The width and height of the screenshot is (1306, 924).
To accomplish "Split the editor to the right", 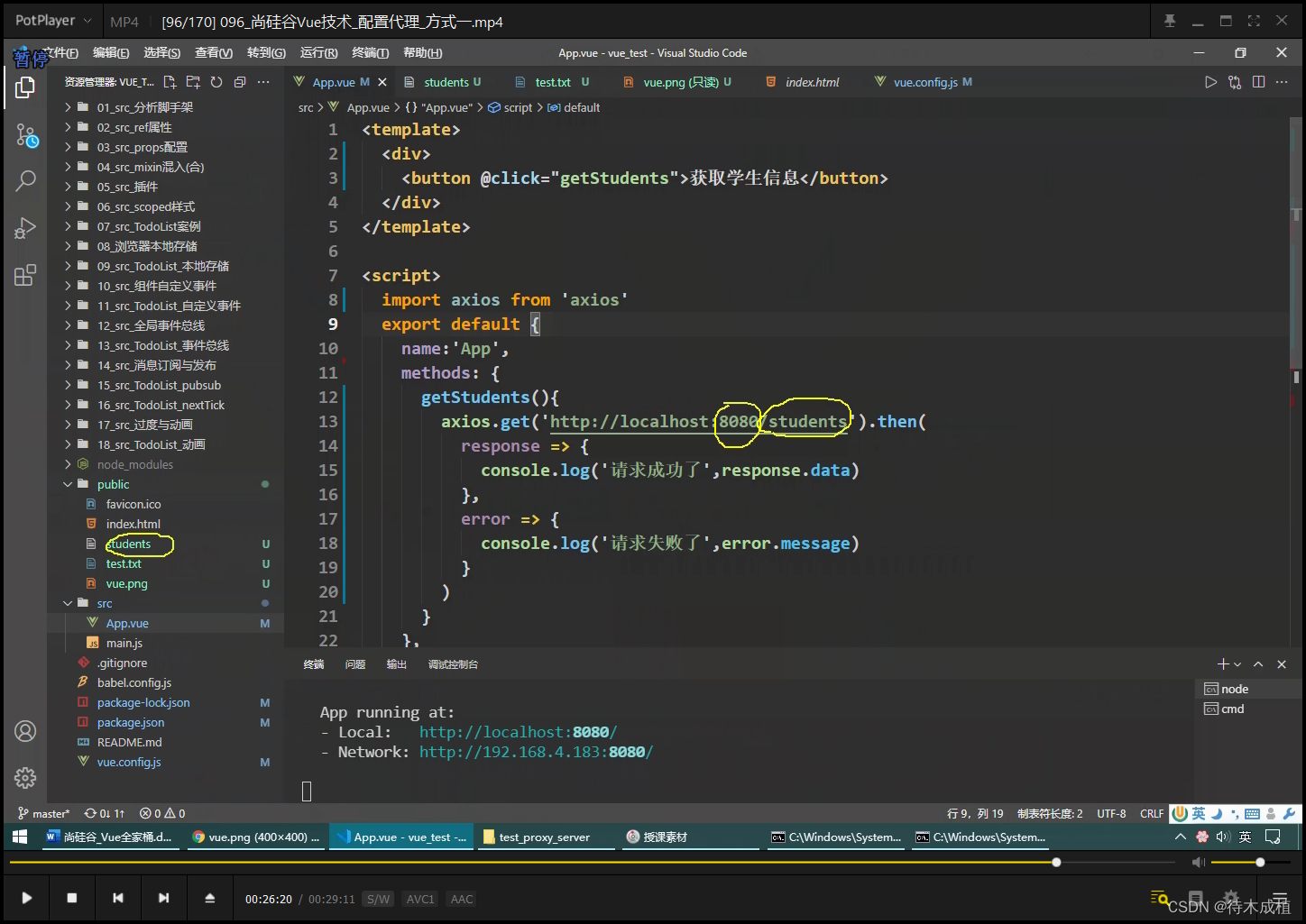I will [1258, 82].
